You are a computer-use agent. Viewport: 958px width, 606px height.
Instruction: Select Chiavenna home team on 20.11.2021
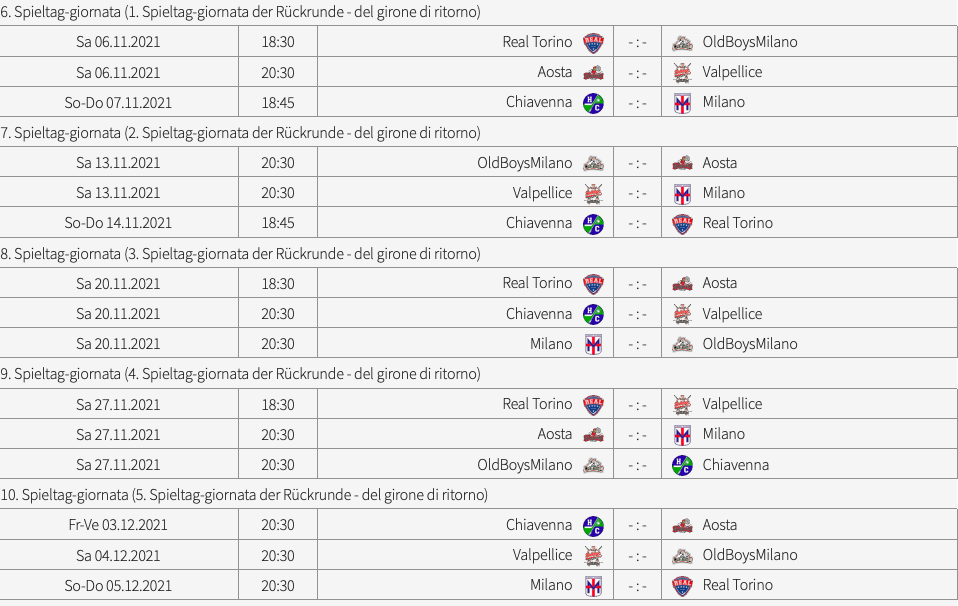coord(539,314)
